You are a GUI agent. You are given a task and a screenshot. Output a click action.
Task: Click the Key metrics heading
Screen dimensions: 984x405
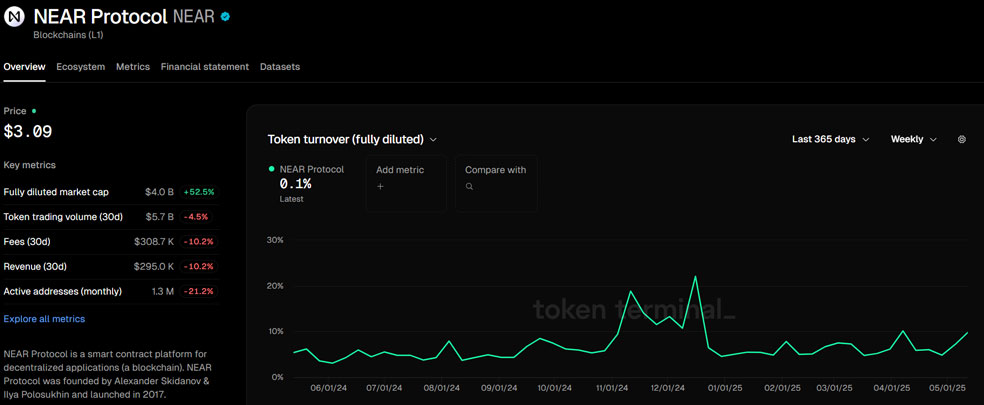(29, 165)
